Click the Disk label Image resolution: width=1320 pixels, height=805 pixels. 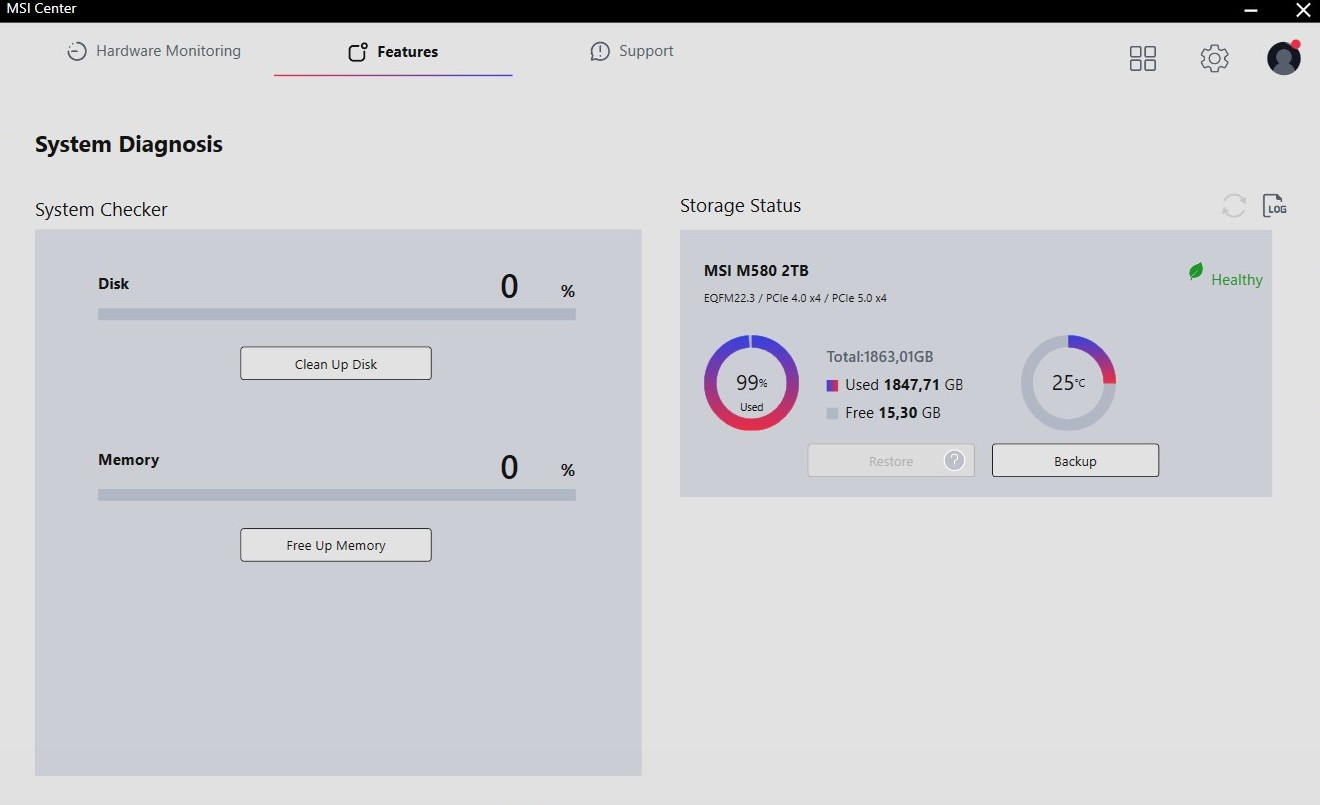(x=114, y=284)
